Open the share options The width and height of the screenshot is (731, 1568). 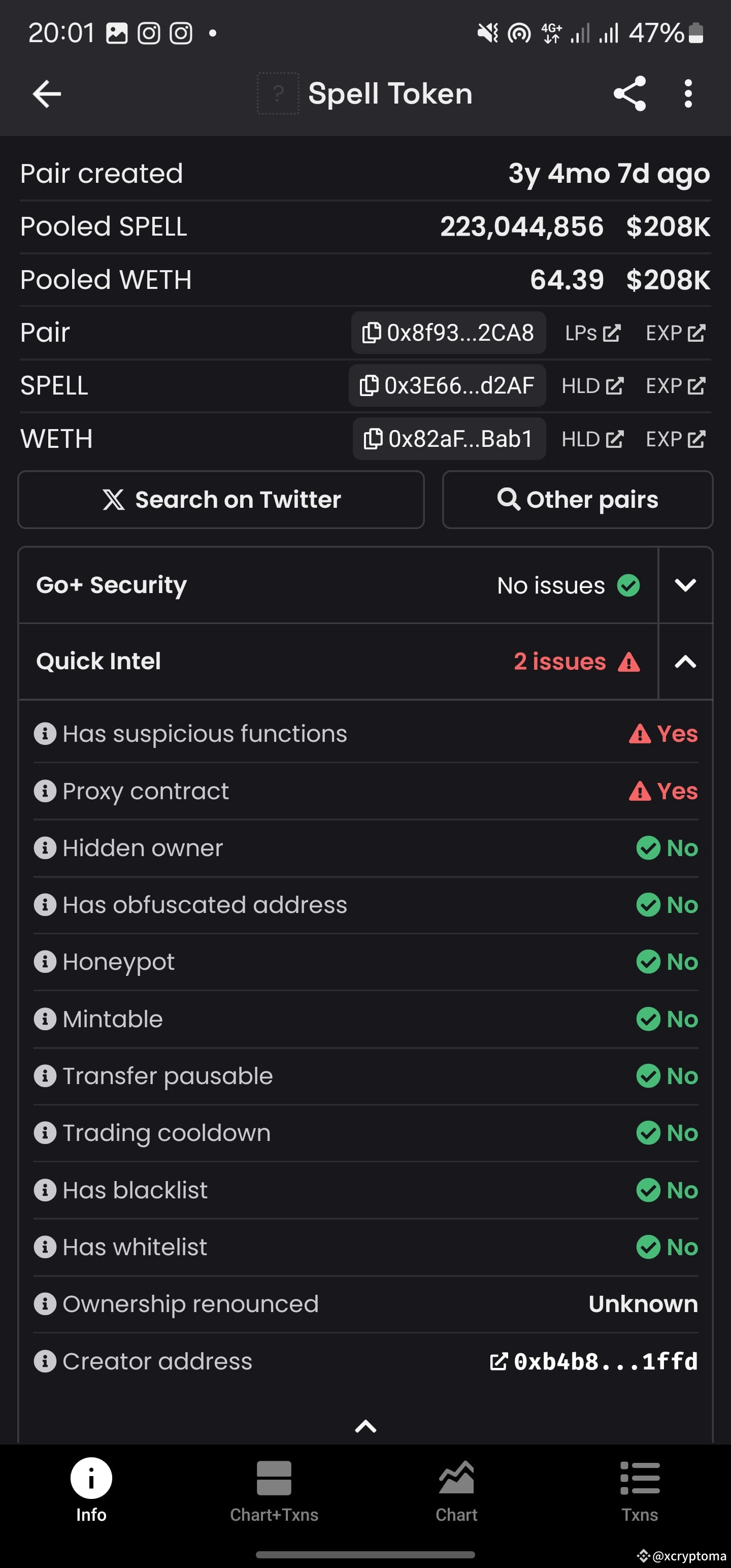click(x=629, y=93)
